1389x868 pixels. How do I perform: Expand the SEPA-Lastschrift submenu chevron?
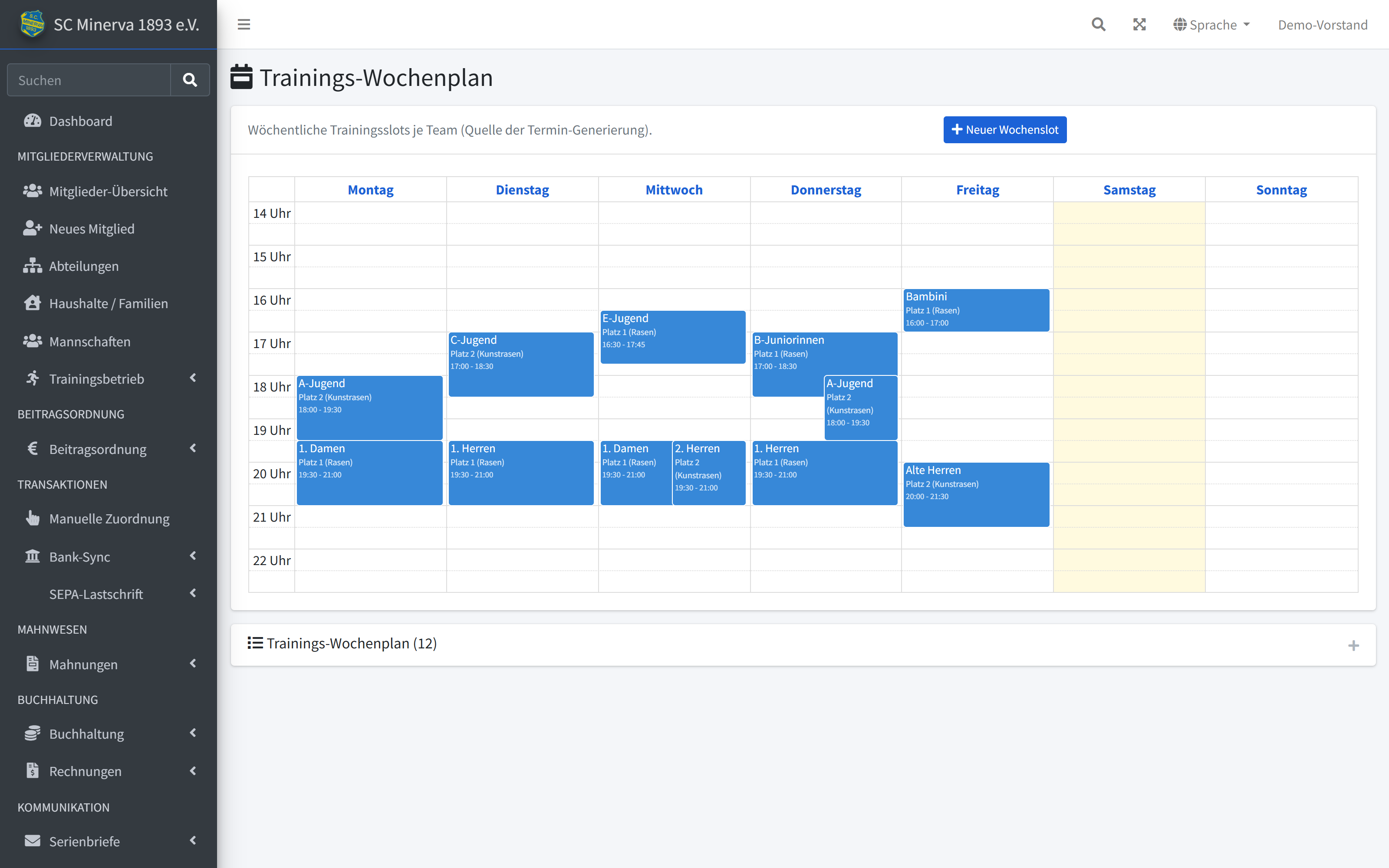(193, 593)
